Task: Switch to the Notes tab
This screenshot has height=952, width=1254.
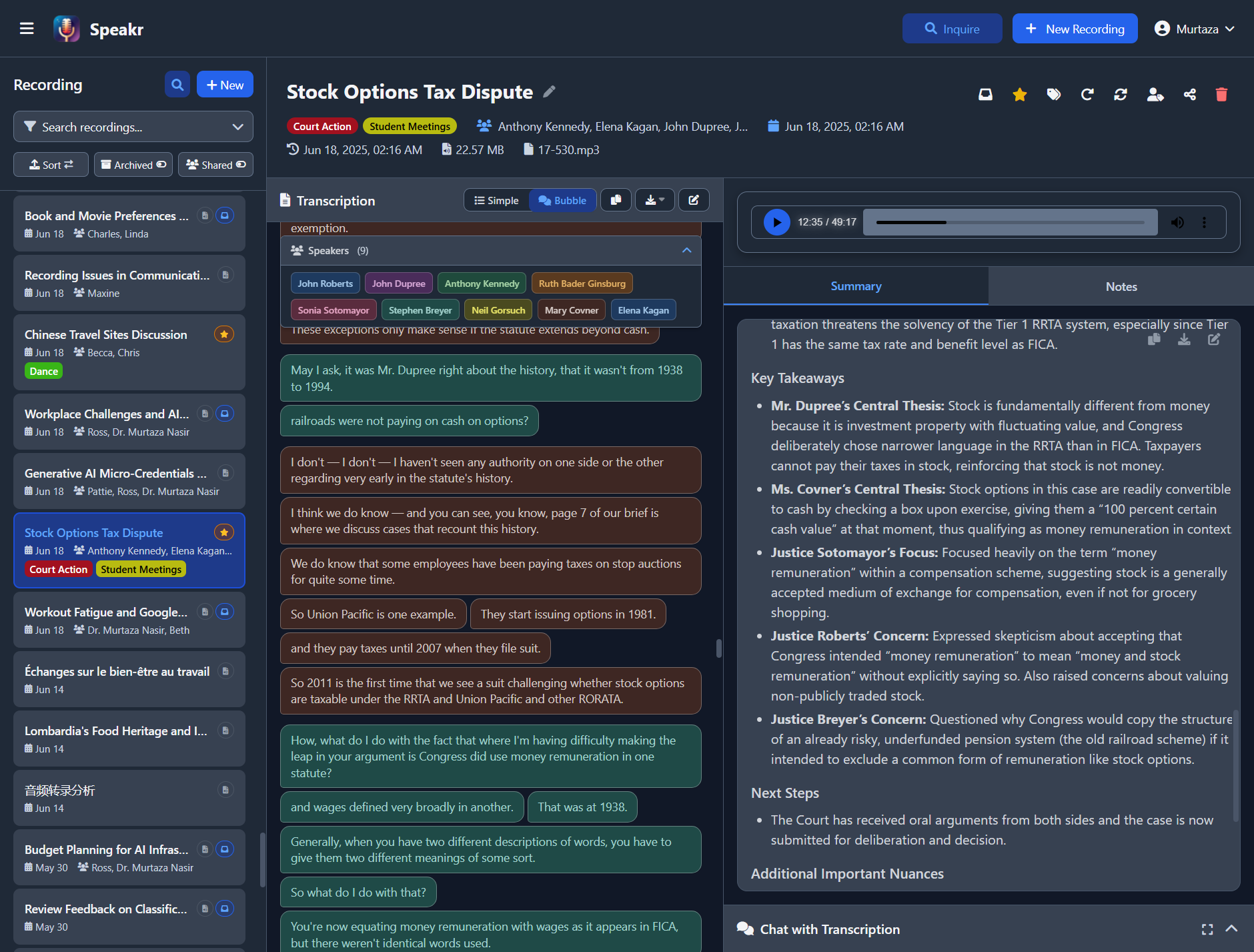Action: click(1121, 286)
